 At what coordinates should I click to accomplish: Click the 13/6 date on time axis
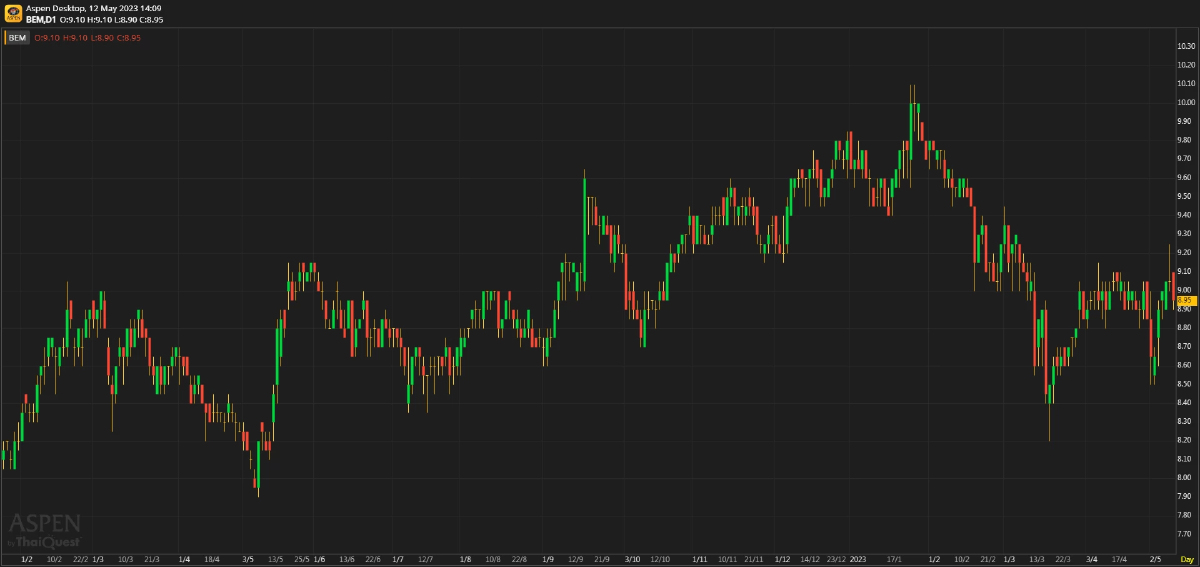pos(347,558)
